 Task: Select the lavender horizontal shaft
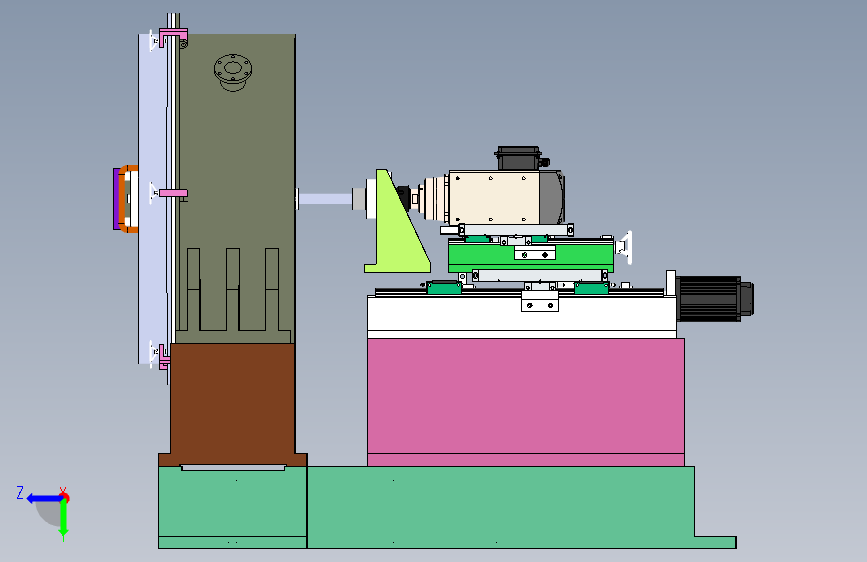(325, 199)
